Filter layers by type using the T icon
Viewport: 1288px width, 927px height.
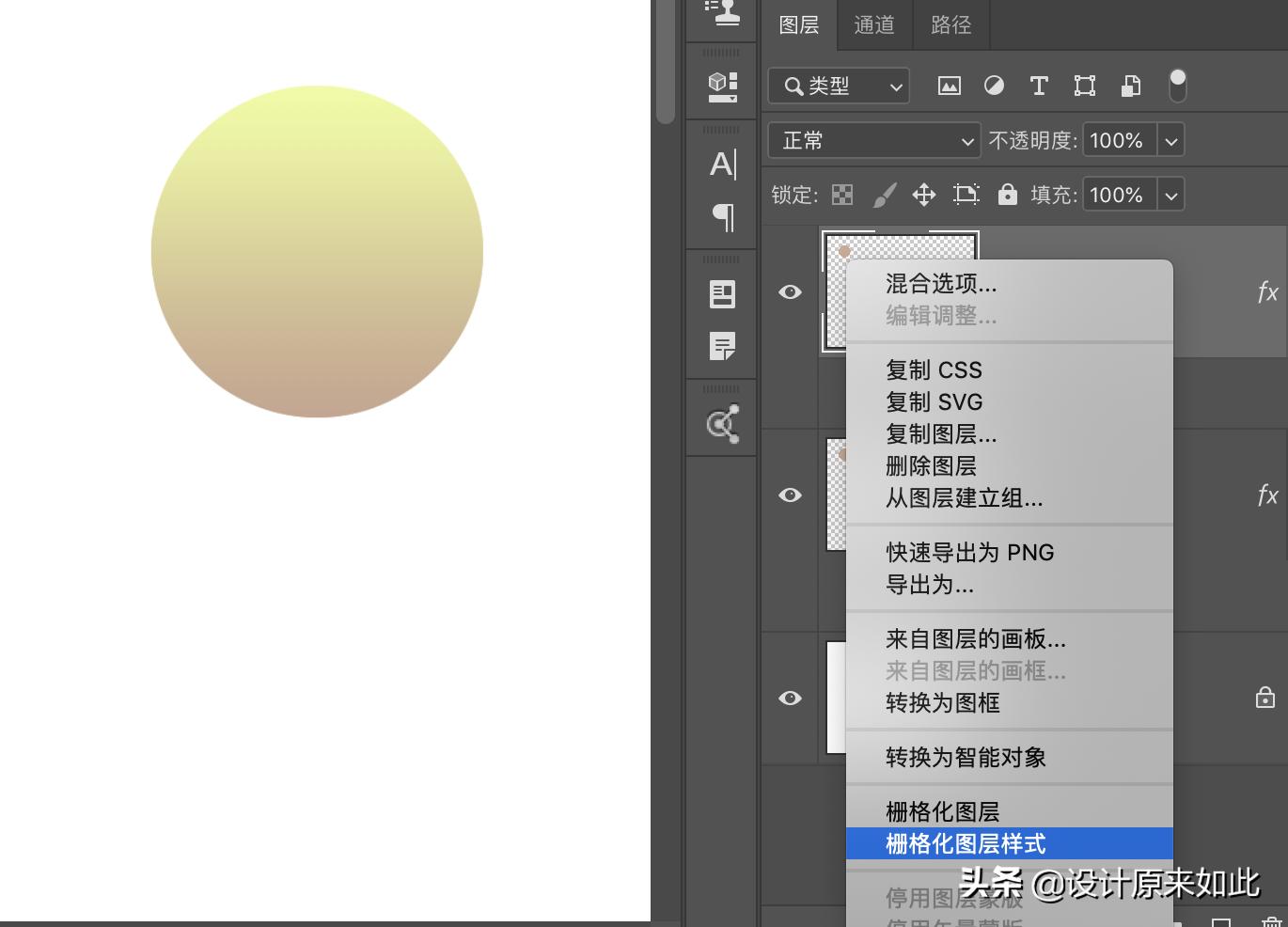click(1039, 86)
